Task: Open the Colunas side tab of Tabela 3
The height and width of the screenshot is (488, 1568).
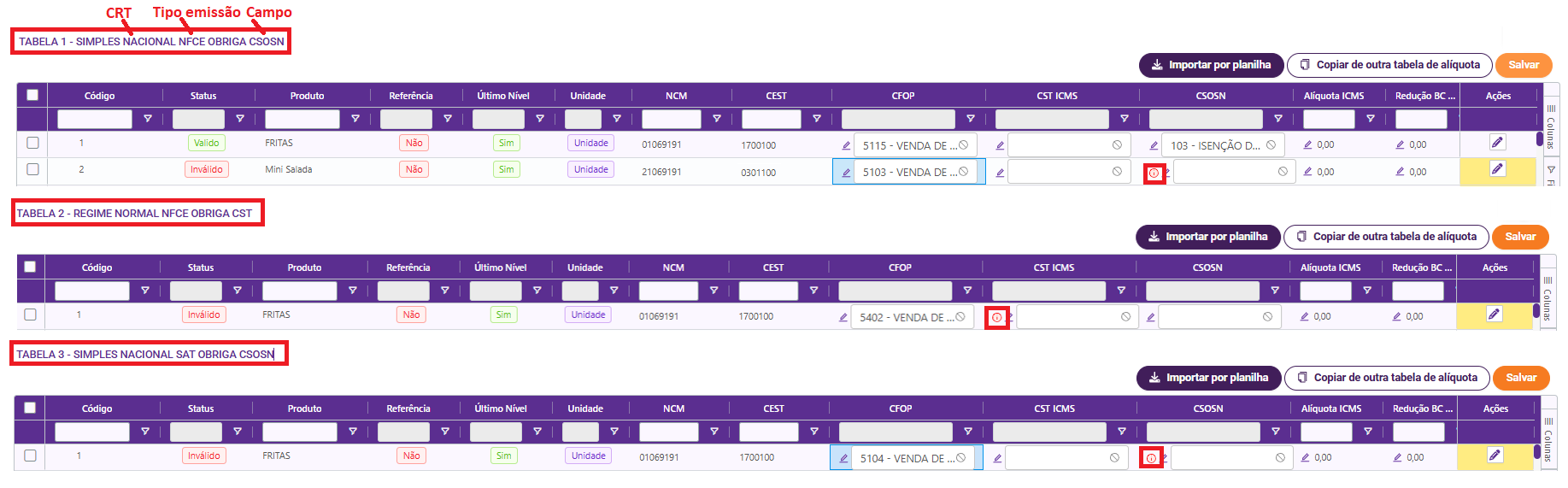Action: pos(1547,440)
